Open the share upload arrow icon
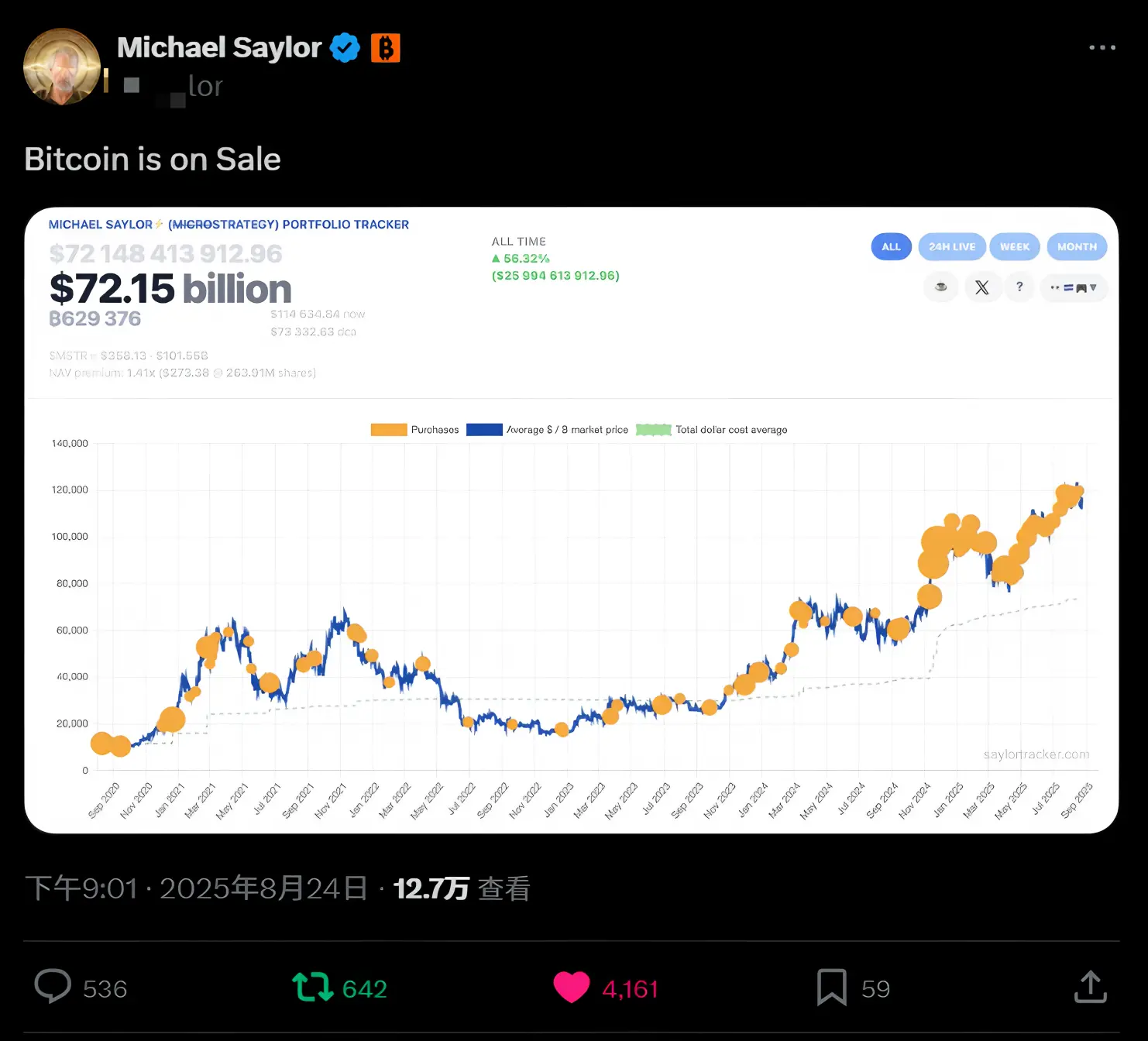 1091,987
